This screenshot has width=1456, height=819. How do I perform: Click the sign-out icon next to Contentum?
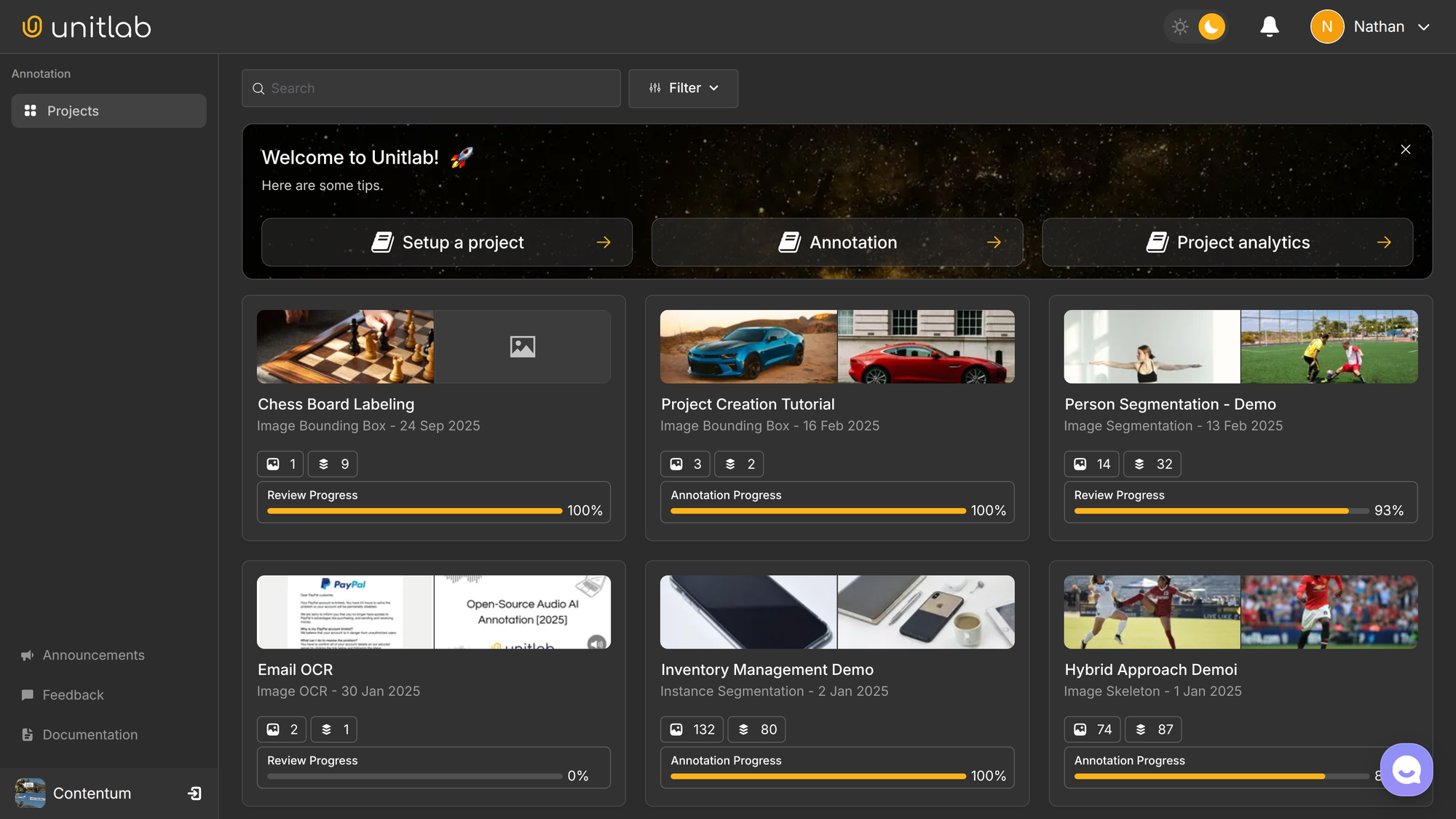click(194, 793)
